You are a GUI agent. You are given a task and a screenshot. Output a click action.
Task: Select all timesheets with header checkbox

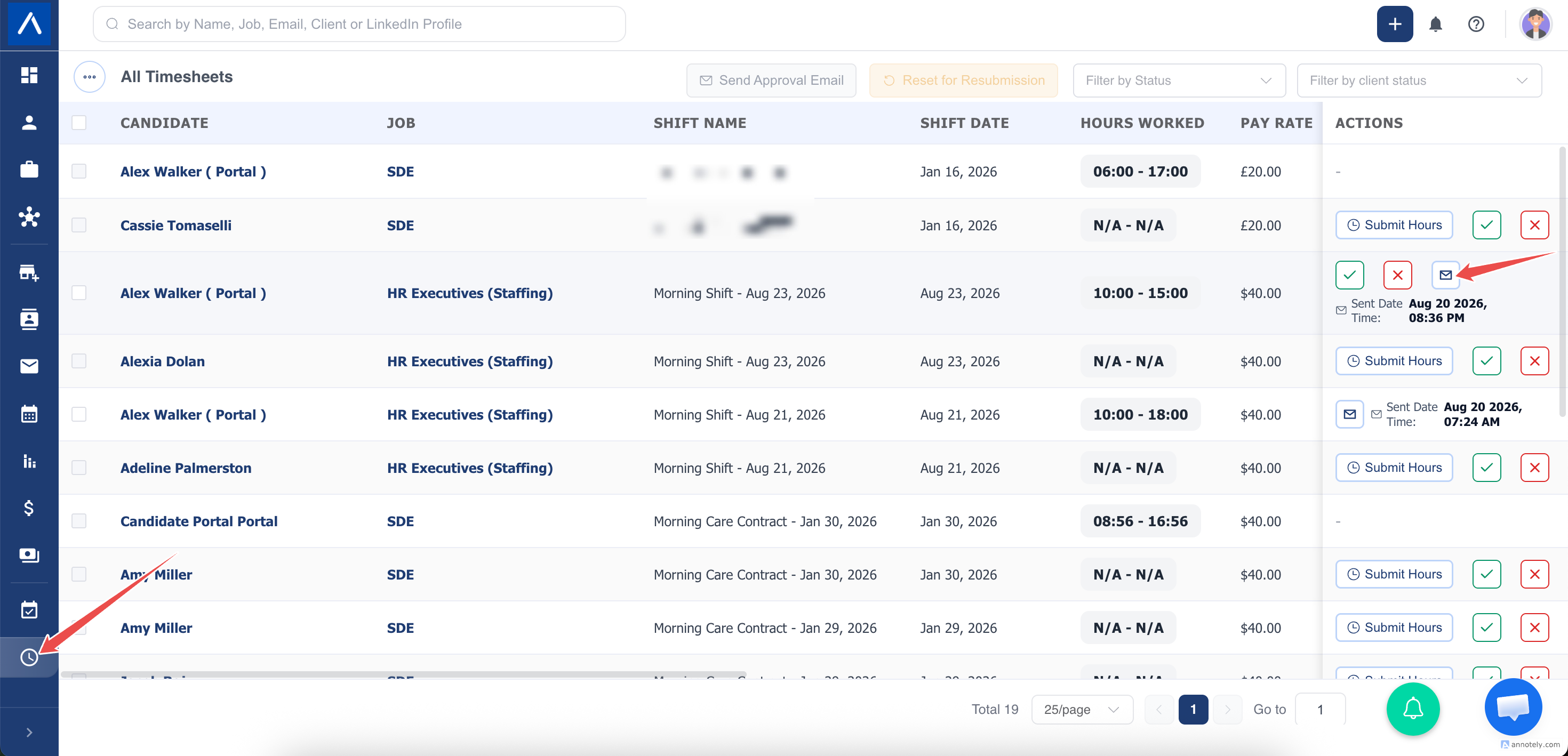click(79, 123)
